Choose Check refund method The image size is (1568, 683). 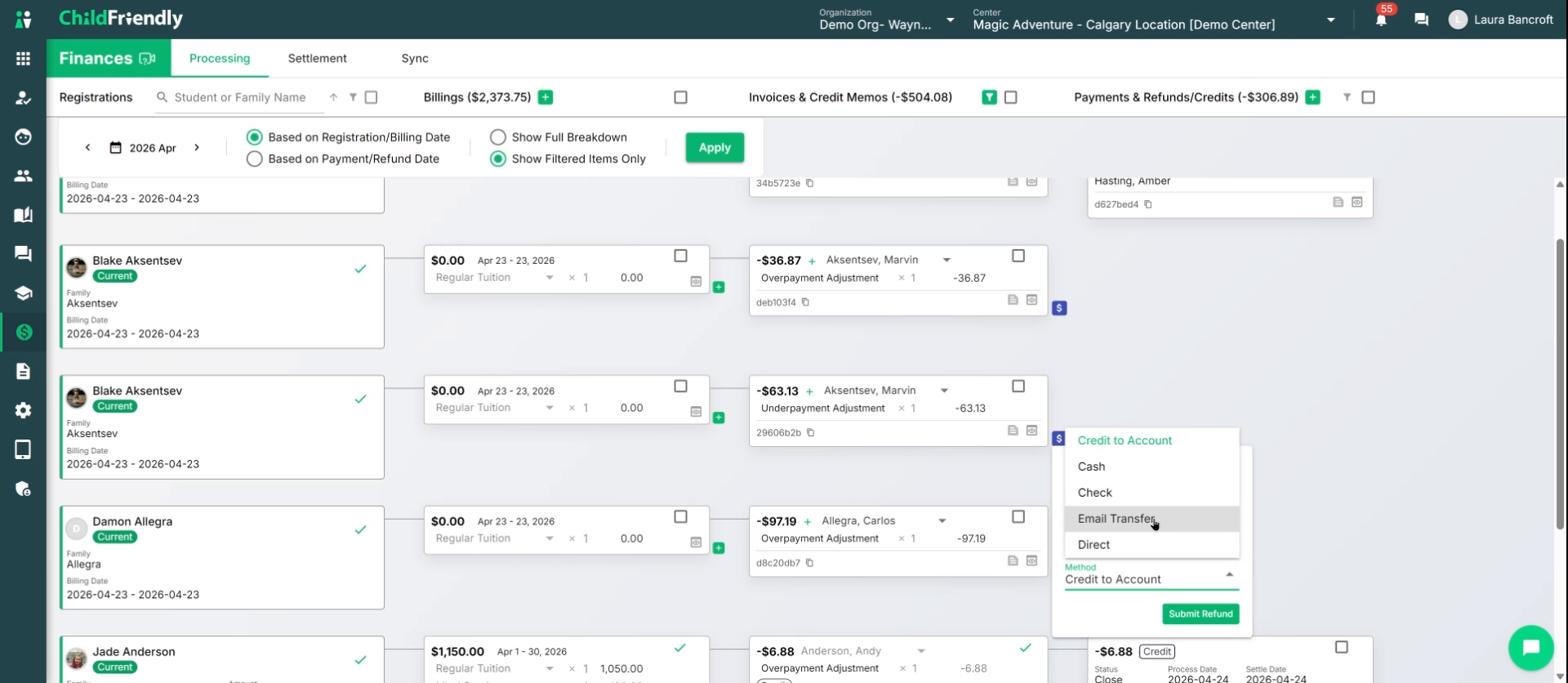1151,493
